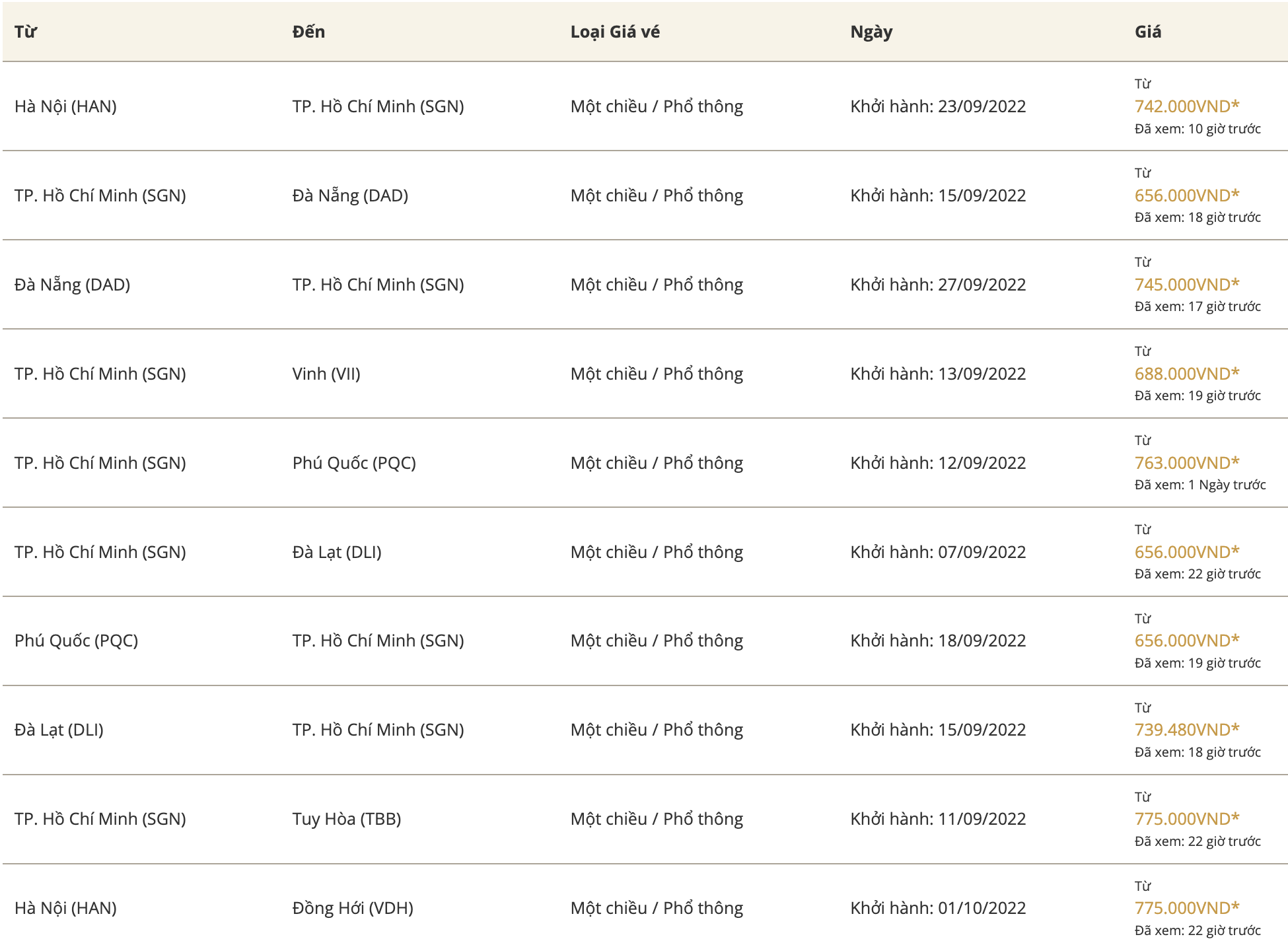The height and width of the screenshot is (943, 1288).
Task: Click origin 'TP. Hồ Chí Minh (SGN)' in 12/09/2022 row
Action: click(100, 463)
